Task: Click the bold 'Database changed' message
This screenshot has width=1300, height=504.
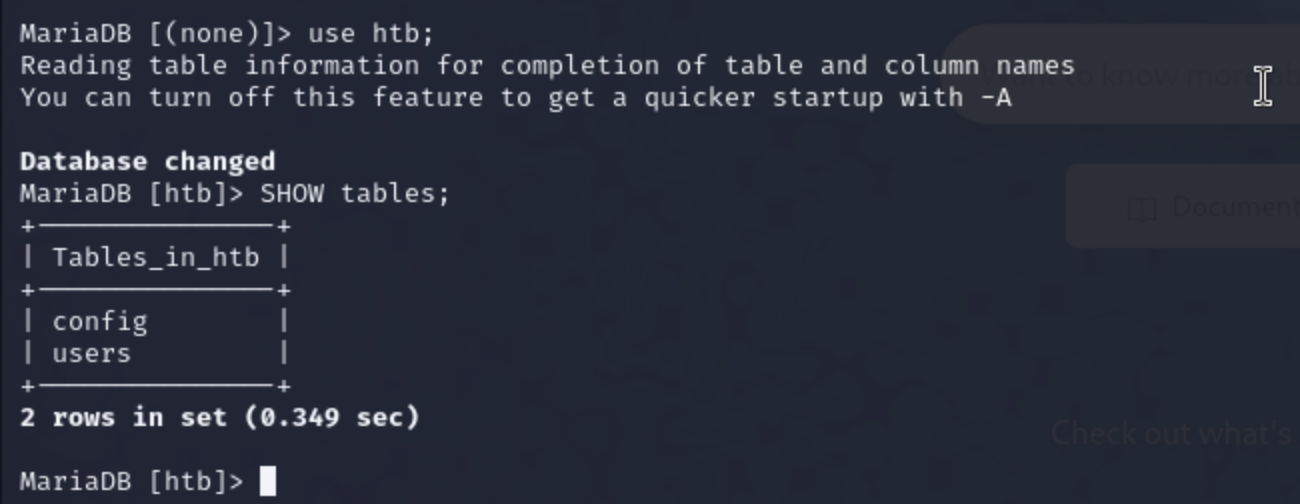Action: 147,161
